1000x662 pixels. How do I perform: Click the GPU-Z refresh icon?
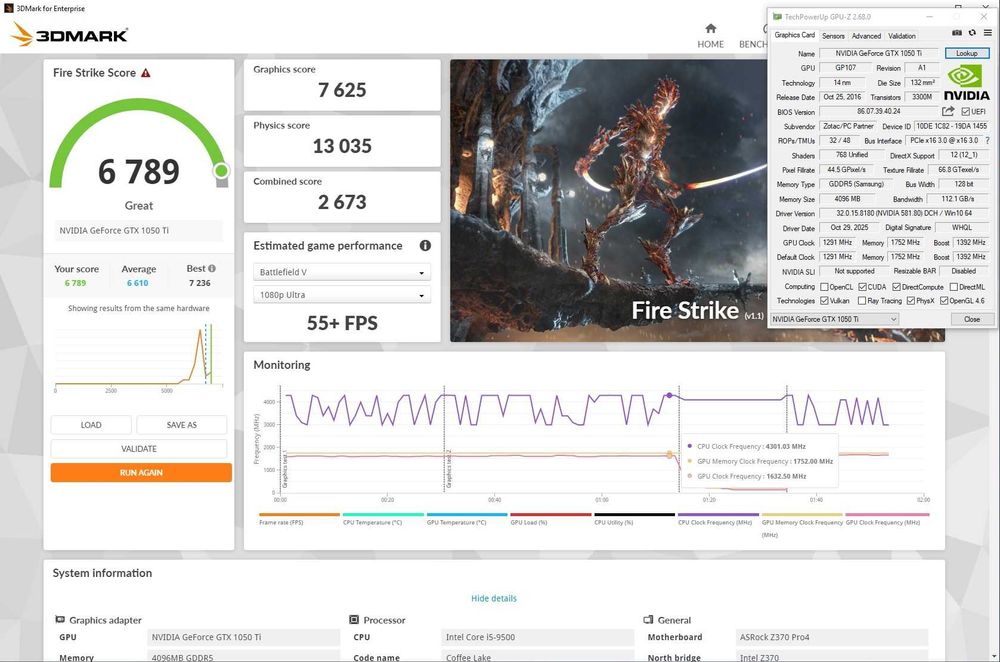pyautogui.click(x=972, y=33)
